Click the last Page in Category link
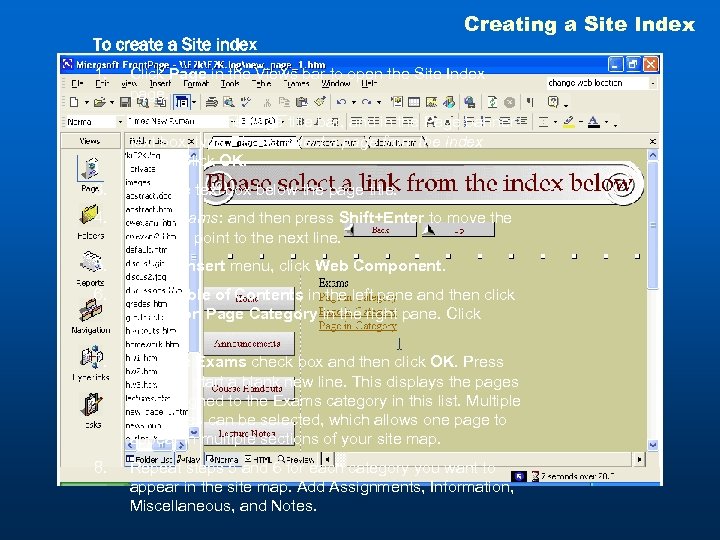Image resolution: width=720 pixels, height=540 pixels. 358,326
